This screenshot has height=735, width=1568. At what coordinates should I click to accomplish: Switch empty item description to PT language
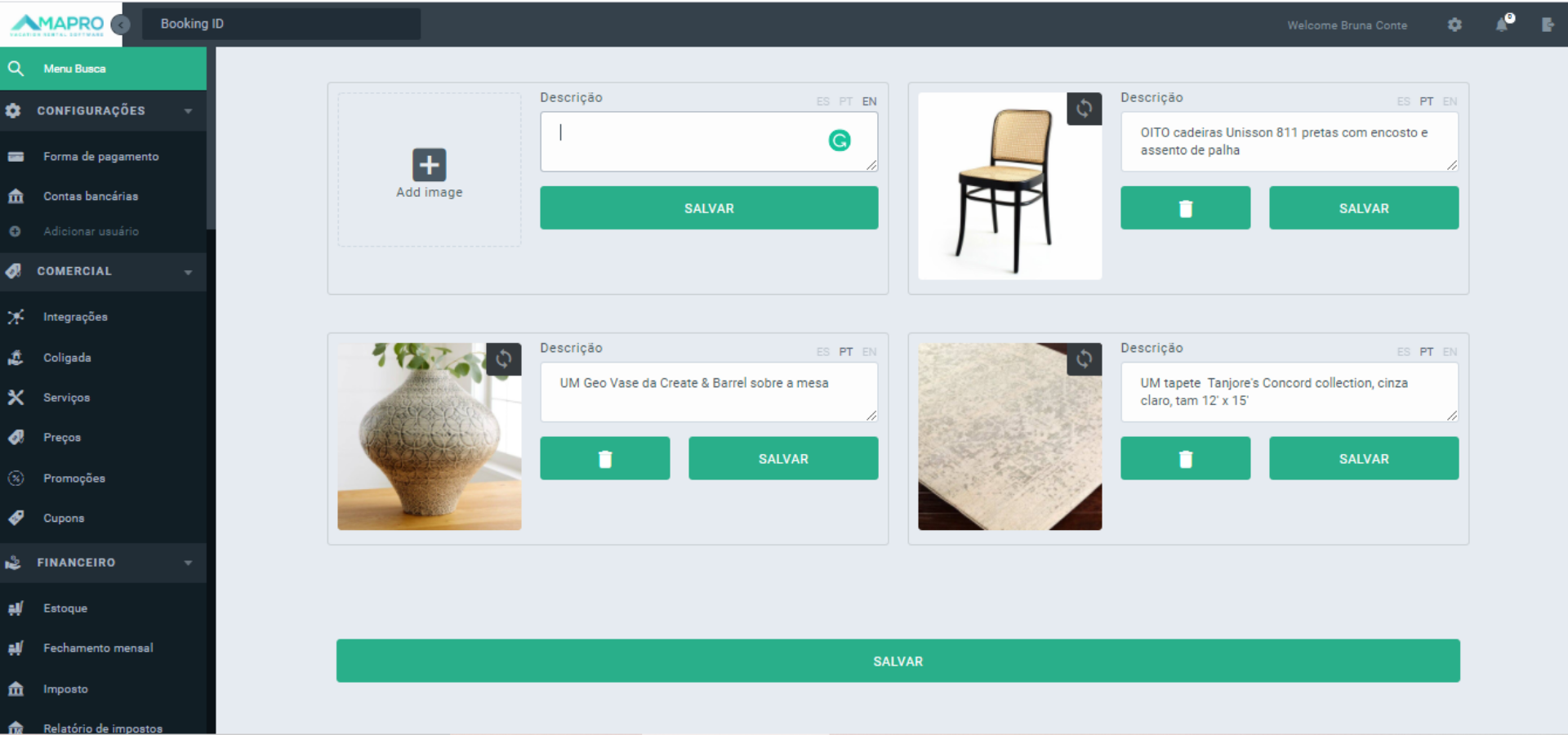(845, 101)
